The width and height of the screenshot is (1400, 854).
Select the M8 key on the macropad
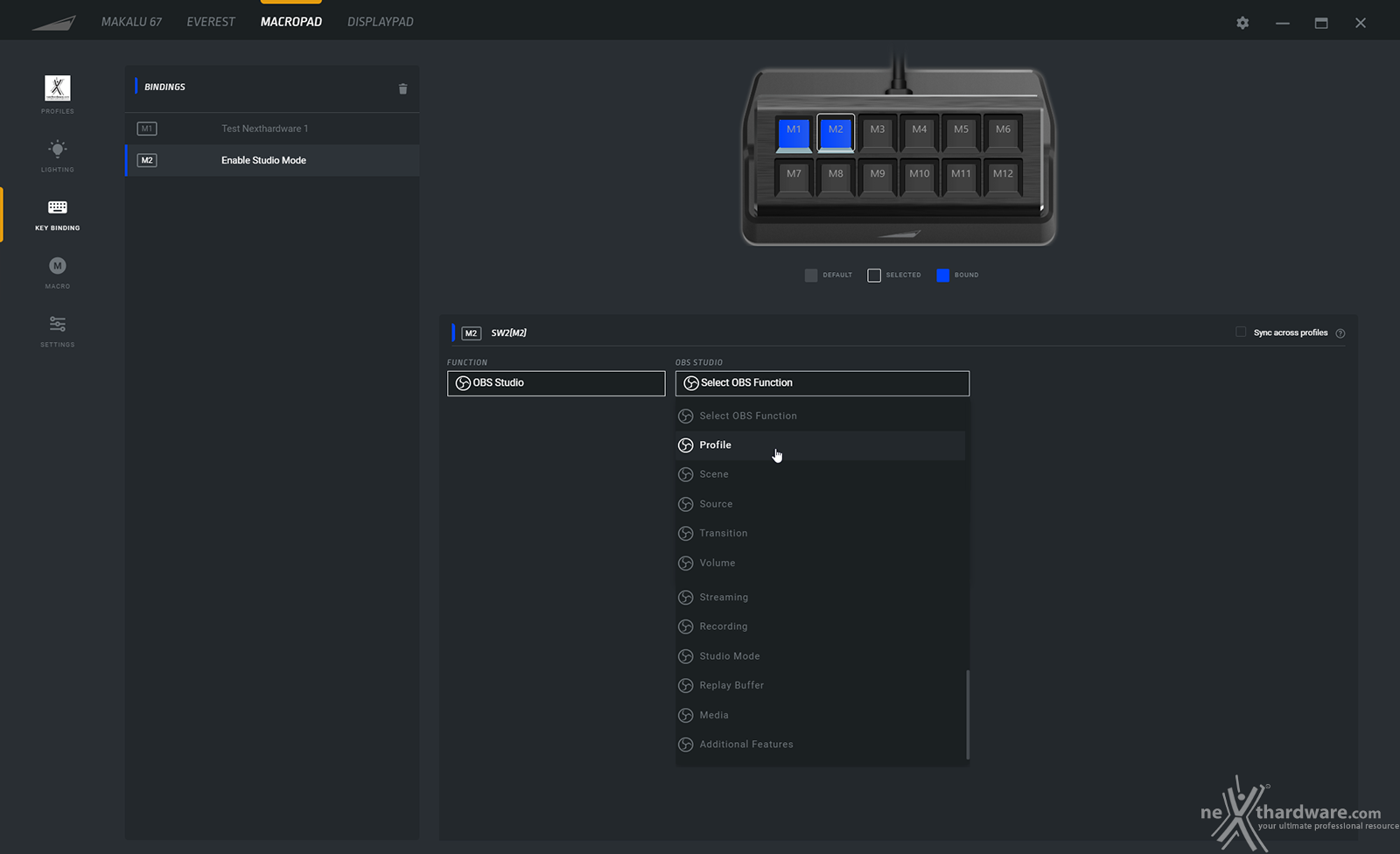pos(836,177)
